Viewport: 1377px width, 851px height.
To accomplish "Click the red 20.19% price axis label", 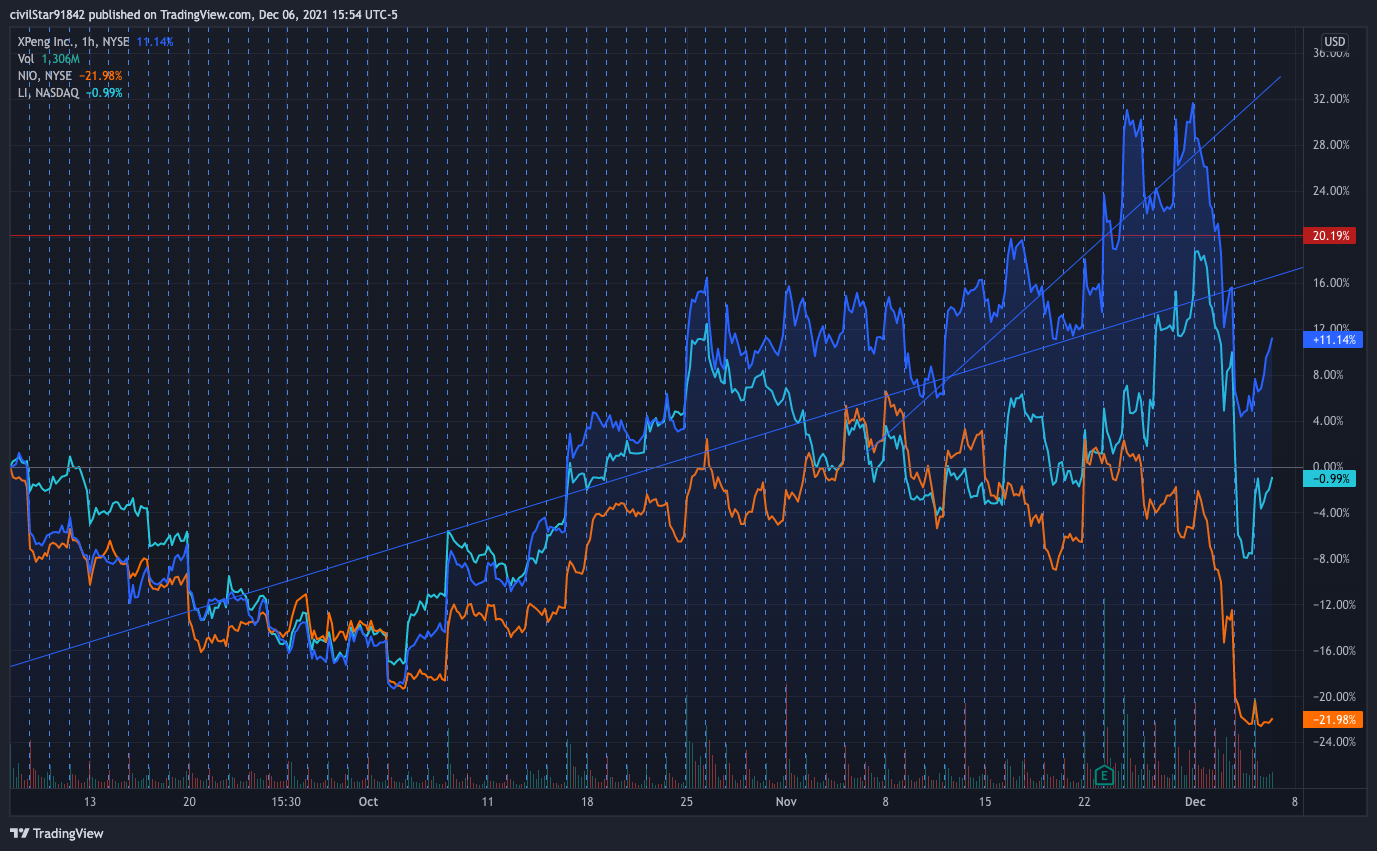I will (x=1332, y=236).
